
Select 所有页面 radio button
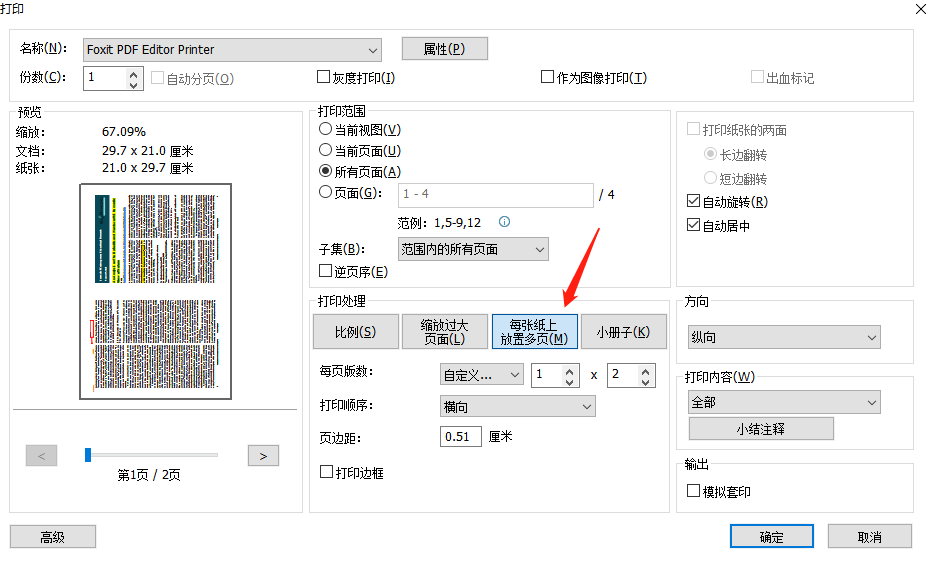pyautogui.click(x=326, y=171)
